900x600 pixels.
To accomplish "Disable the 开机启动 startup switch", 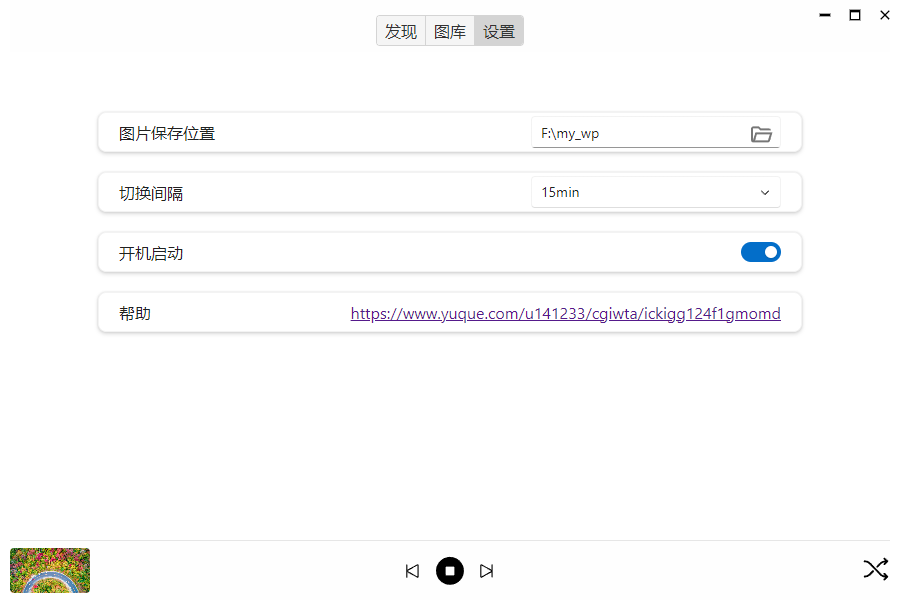I will point(760,252).
